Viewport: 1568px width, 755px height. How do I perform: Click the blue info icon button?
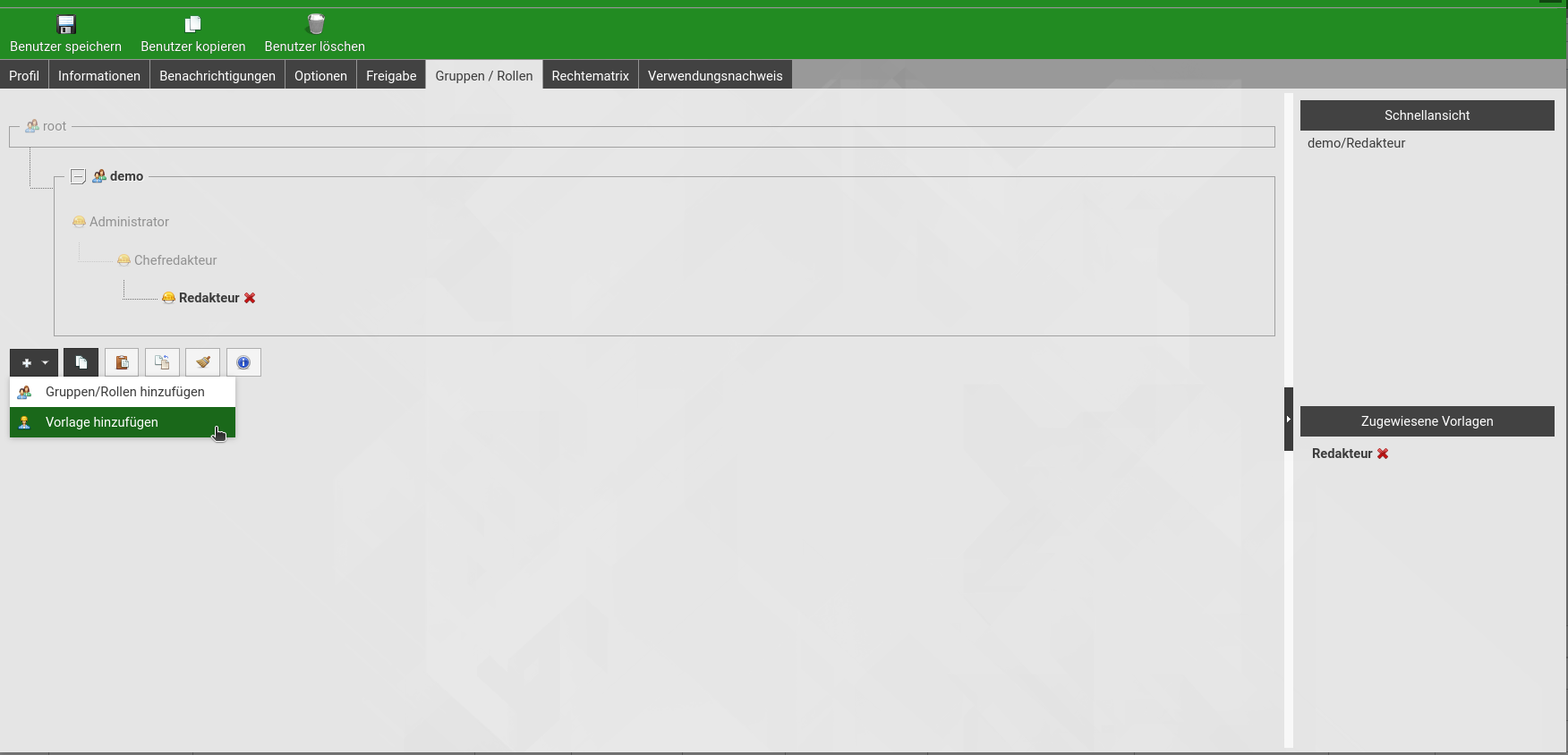coord(243,362)
